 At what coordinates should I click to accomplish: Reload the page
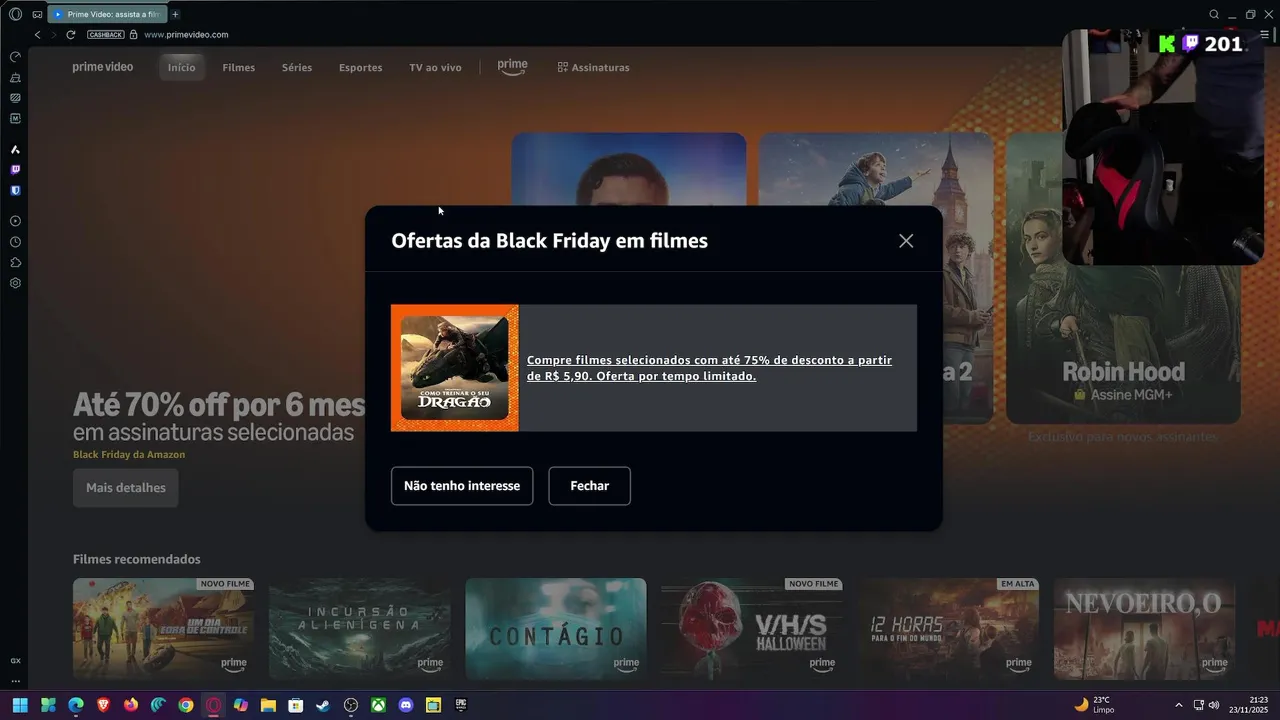click(x=71, y=35)
